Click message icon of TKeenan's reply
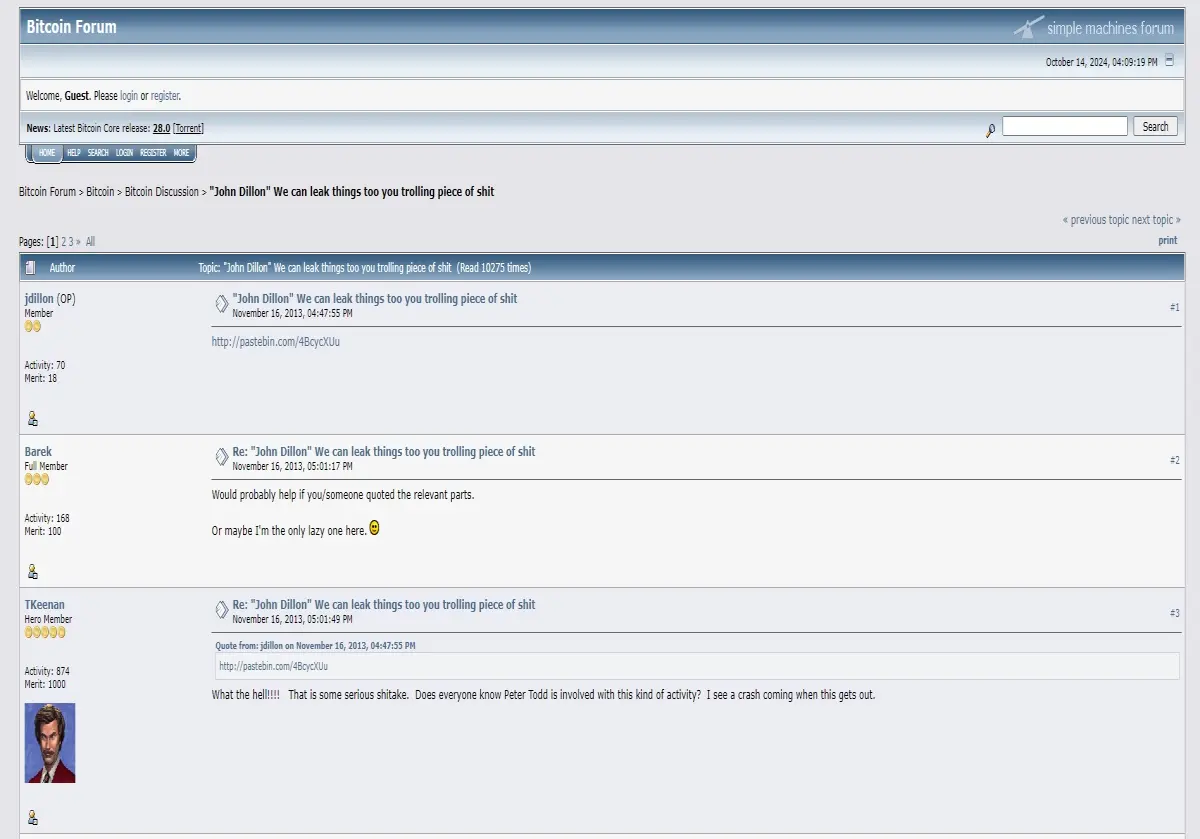1200x839 pixels. click(221, 610)
